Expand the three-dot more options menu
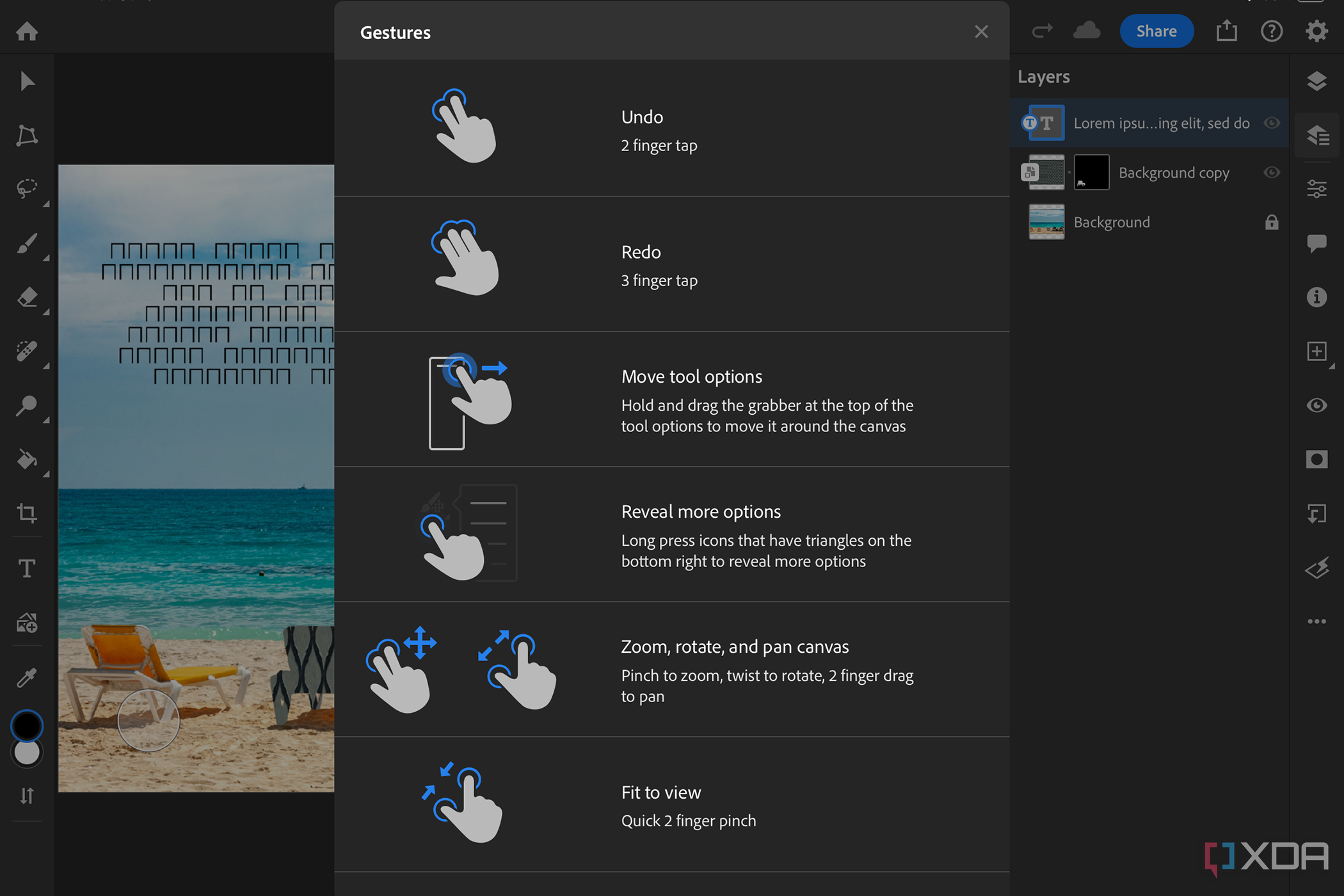The width and height of the screenshot is (1344, 896). pyautogui.click(x=1317, y=622)
